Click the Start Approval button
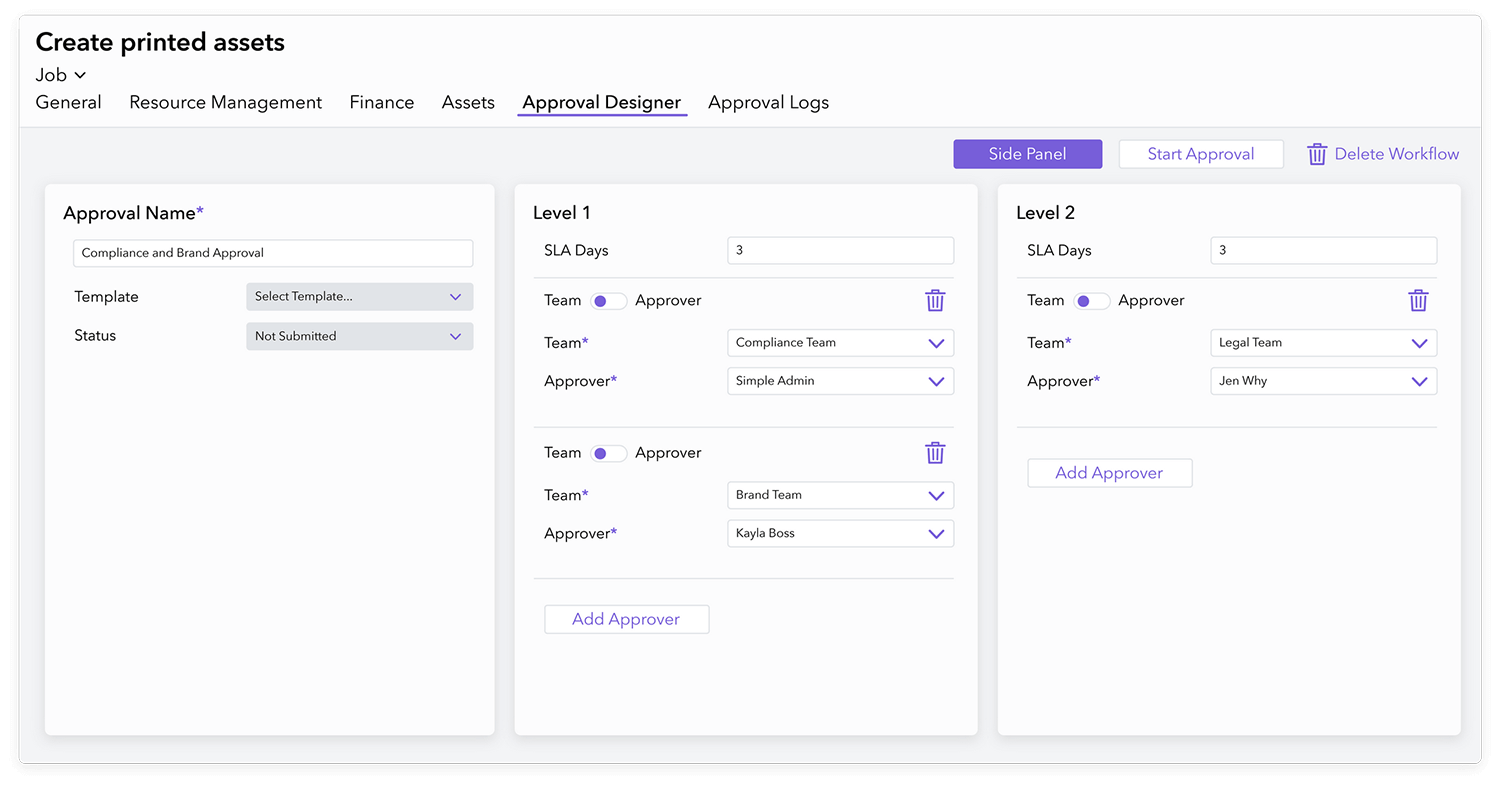 (1201, 154)
